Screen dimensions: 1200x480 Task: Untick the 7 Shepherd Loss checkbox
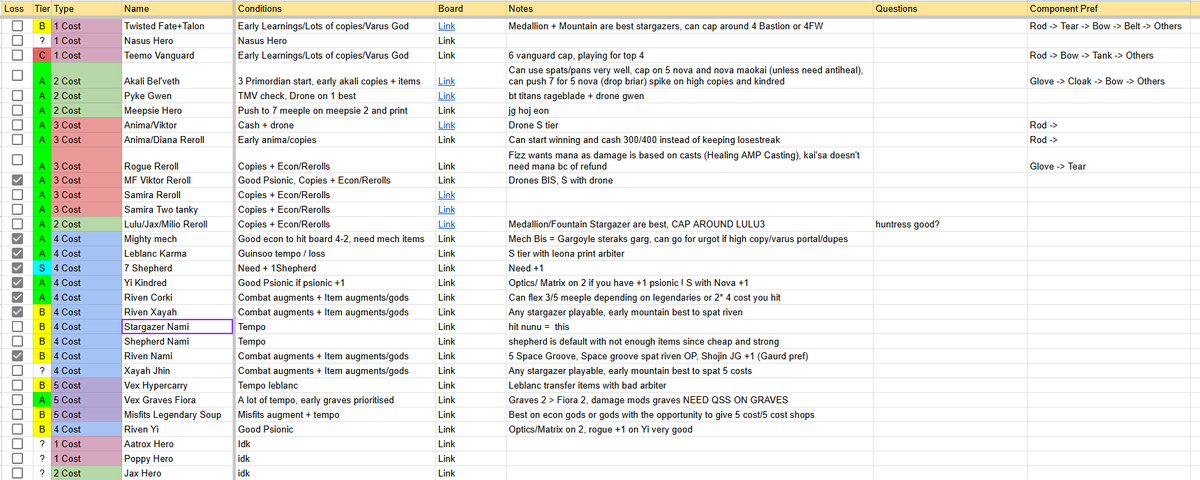point(17,268)
